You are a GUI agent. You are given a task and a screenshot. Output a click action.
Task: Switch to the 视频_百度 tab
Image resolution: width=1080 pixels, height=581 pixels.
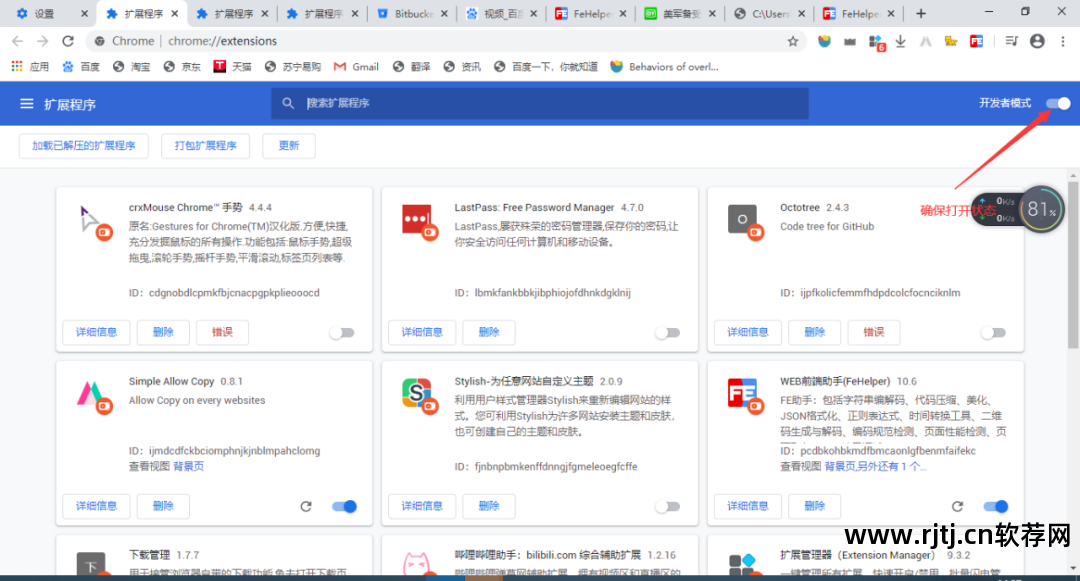(503, 13)
